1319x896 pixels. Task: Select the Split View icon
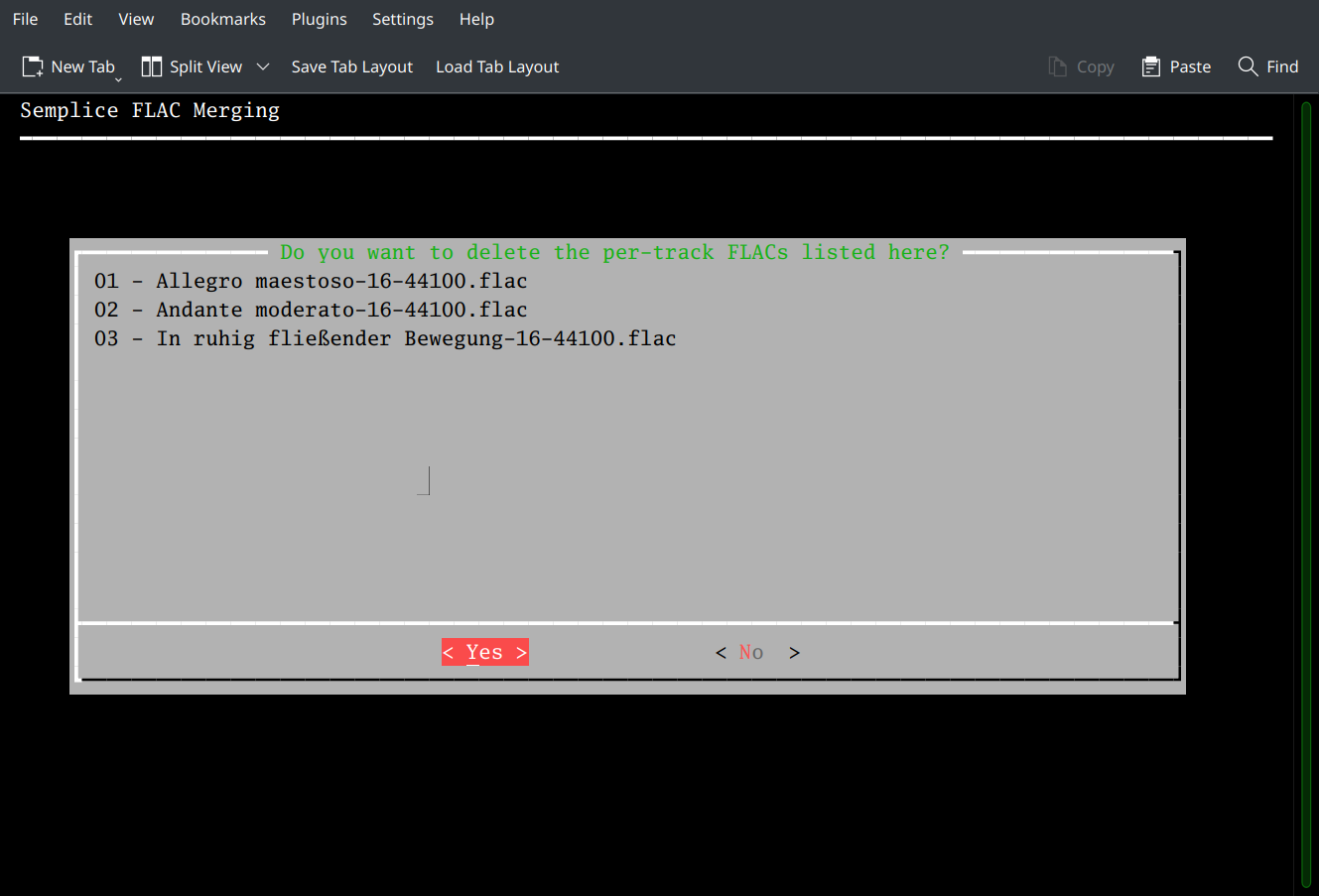coord(151,65)
